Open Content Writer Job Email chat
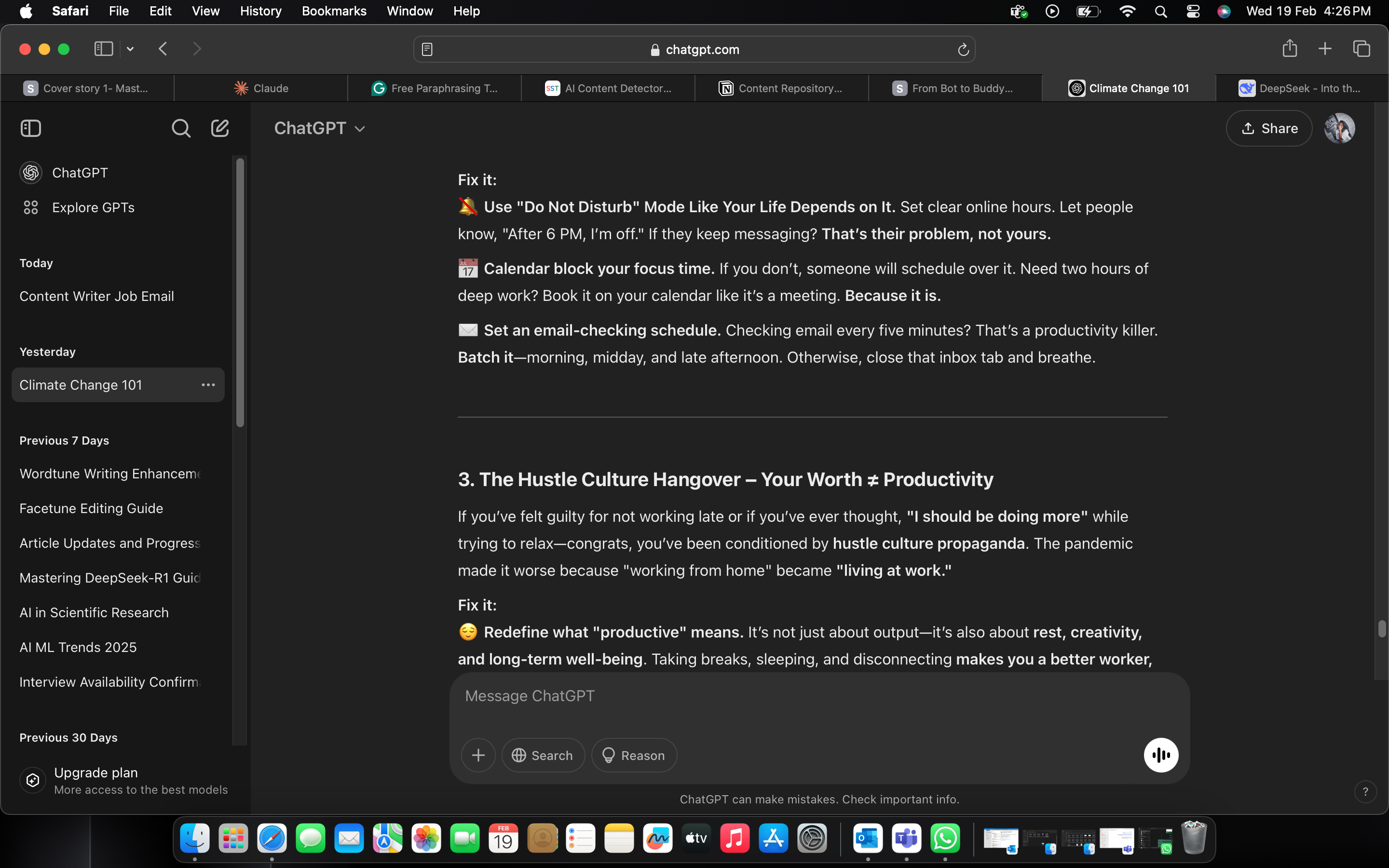The image size is (1389, 868). point(118,296)
